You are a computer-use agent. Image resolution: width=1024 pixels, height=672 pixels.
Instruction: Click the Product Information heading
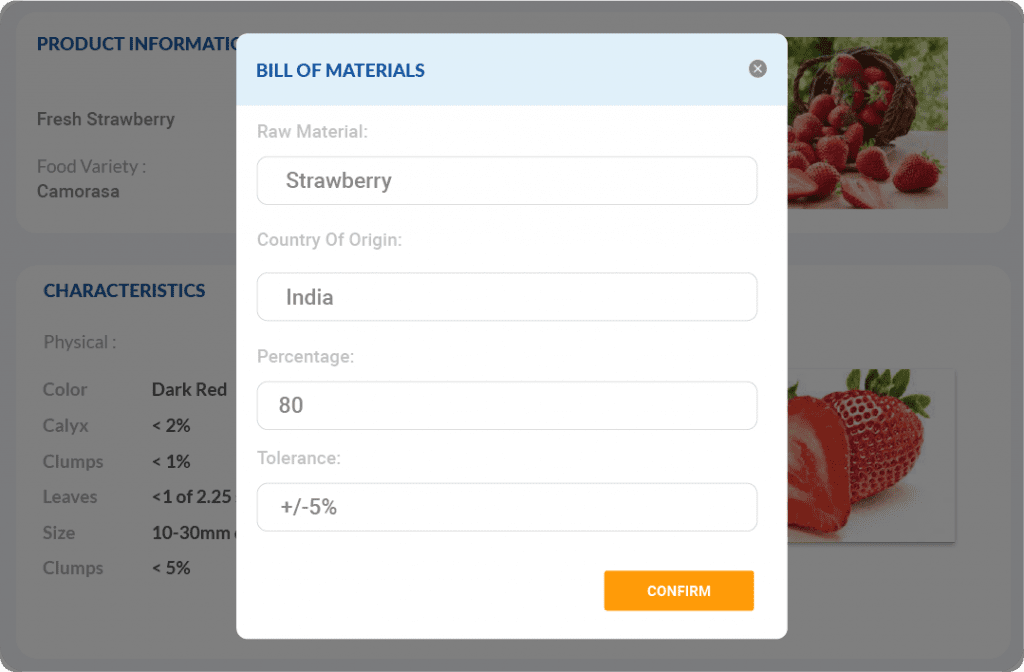(x=136, y=44)
